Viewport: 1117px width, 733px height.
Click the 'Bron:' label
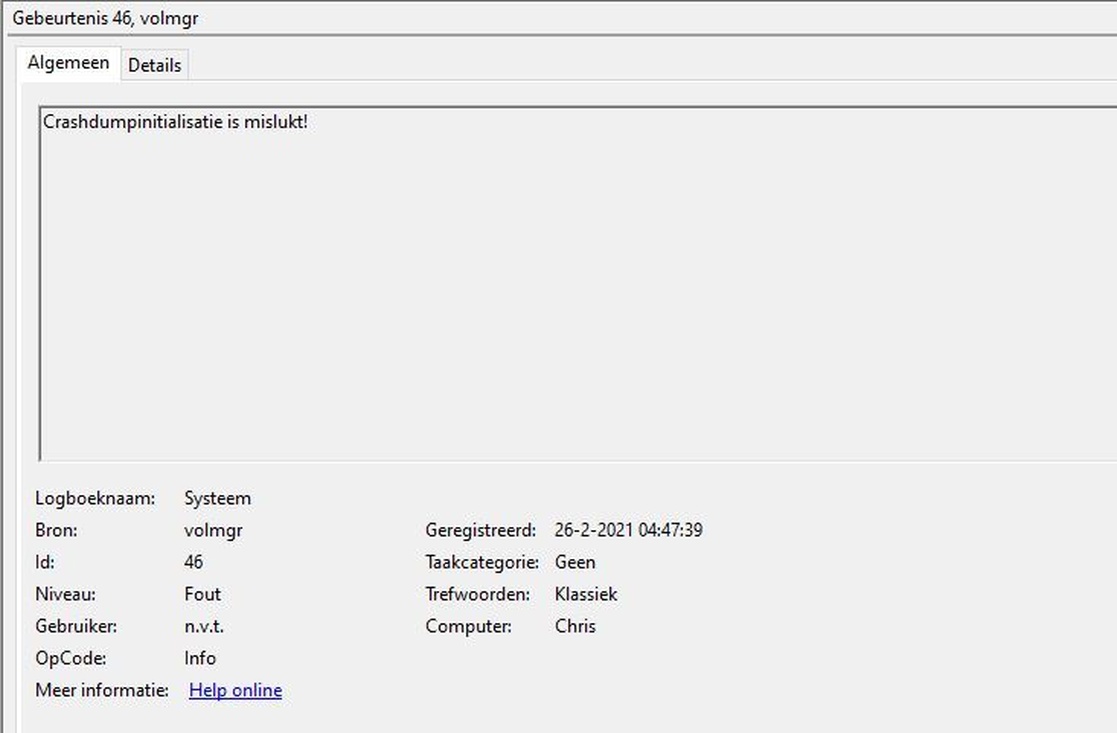[56, 530]
